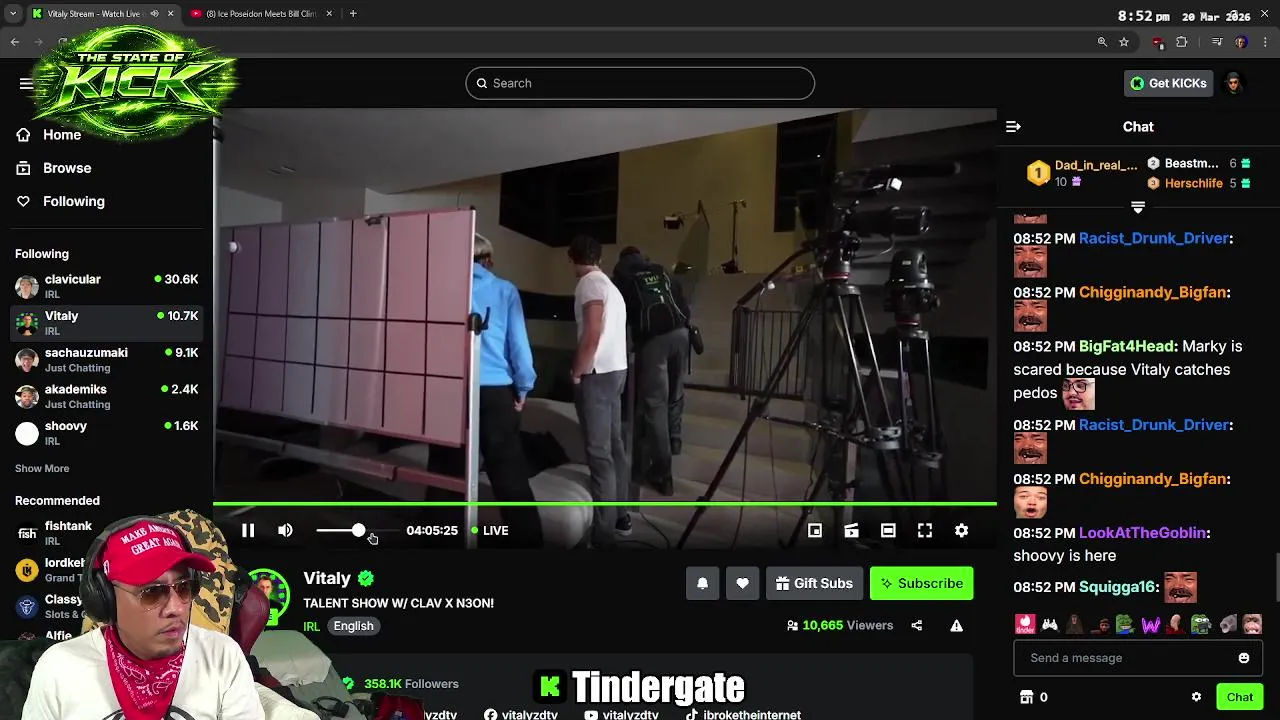Subscribe to Vitaly's channel
This screenshot has width=1280, height=720.
(921, 584)
